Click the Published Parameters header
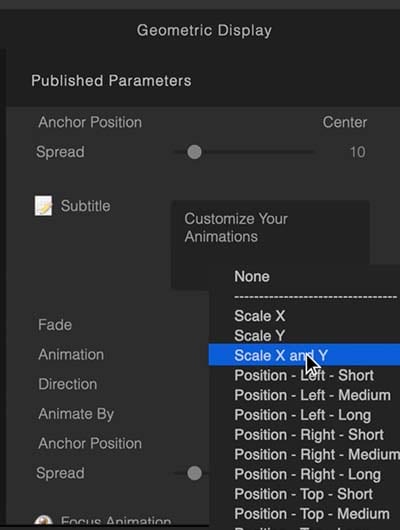This screenshot has height=530, width=400. tap(111, 81)
